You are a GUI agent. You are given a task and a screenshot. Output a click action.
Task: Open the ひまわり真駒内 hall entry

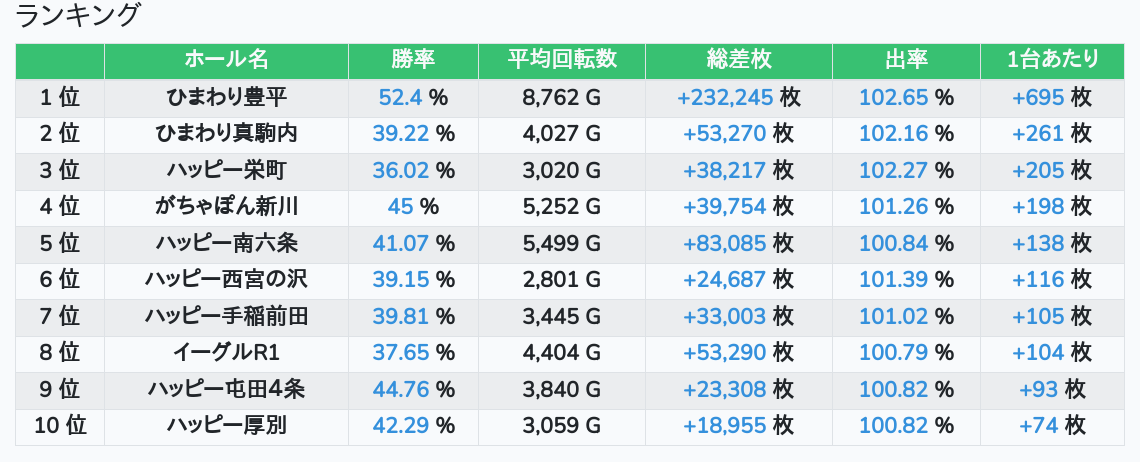point(226,133)
